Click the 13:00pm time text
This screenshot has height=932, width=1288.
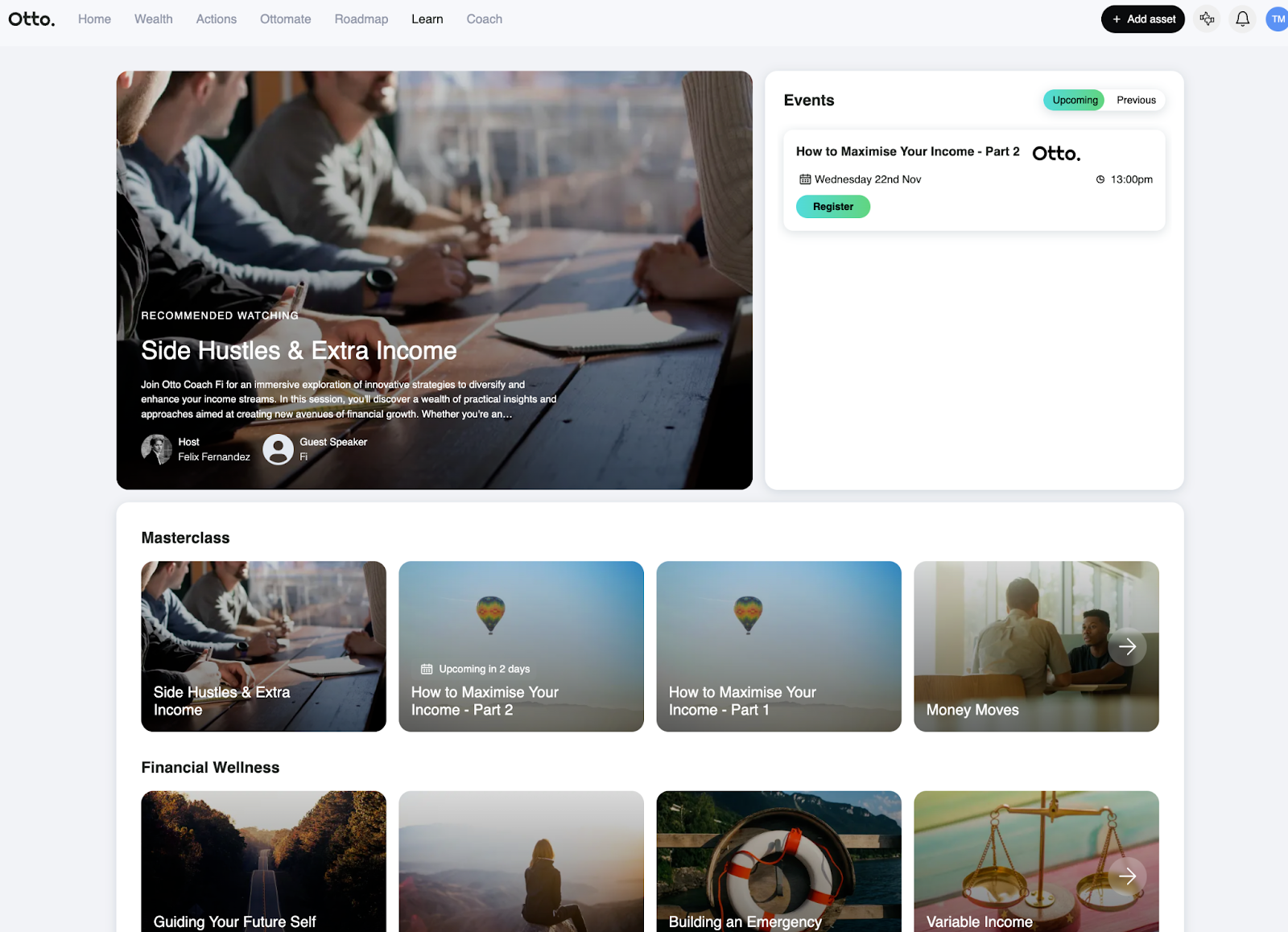pyautogui.click(x=1132, y=179)
